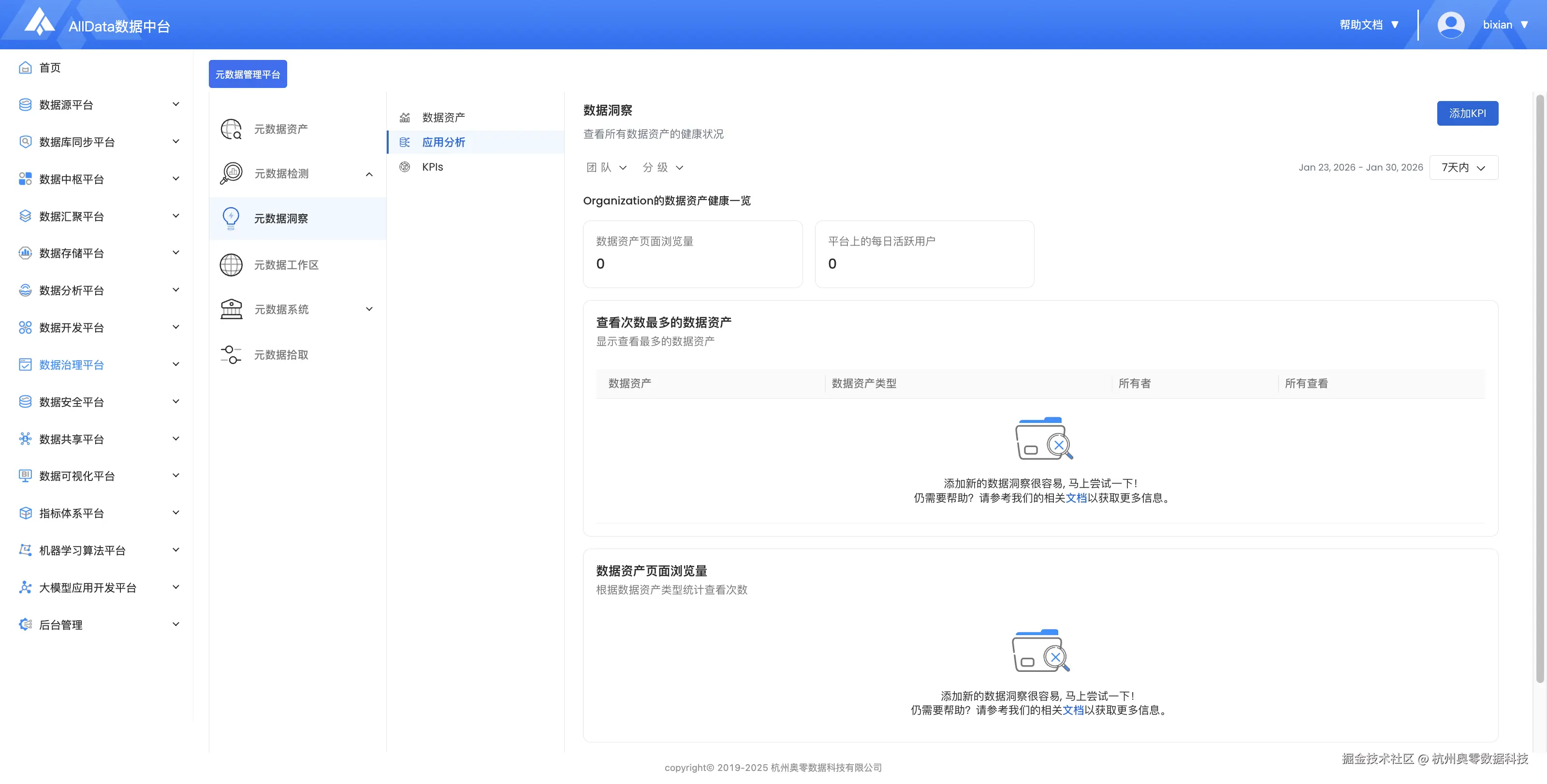Collapse the 元数据检测 submenu chevron
Viewport: 1547px width, 784px height.
[x=369, y=174]
